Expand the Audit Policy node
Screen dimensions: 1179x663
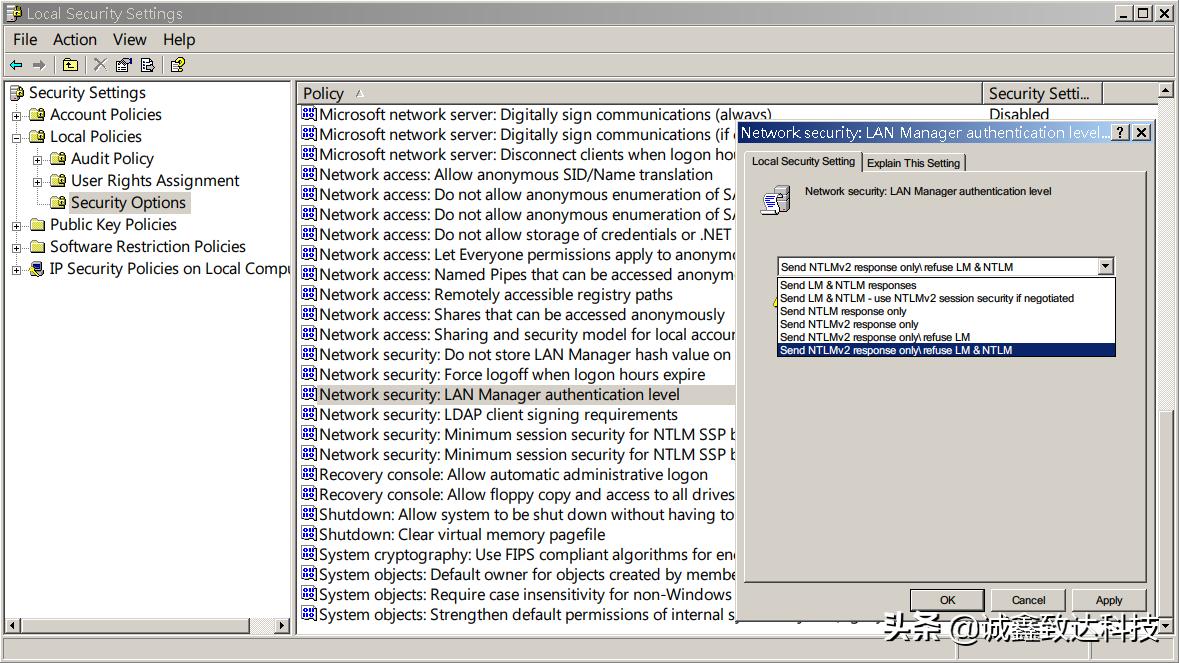click(38, 159)
